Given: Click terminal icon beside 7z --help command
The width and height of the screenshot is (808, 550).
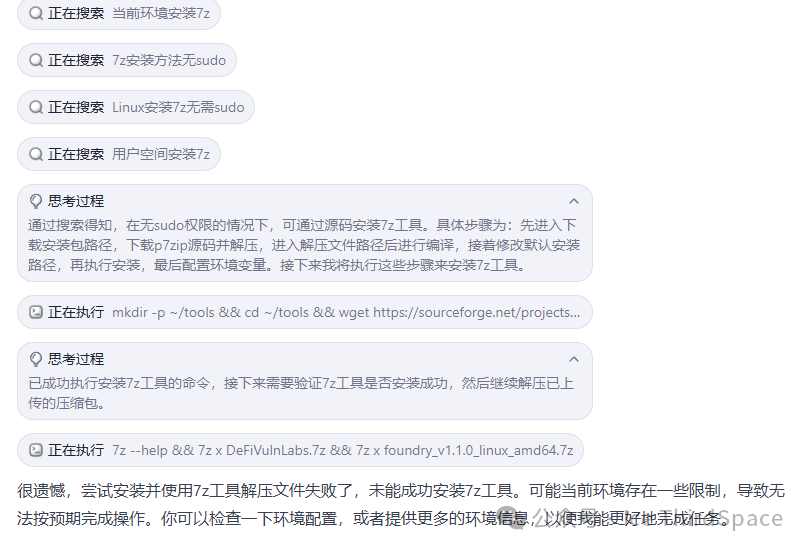Looking at the screenshot, I should click(36, 450).
